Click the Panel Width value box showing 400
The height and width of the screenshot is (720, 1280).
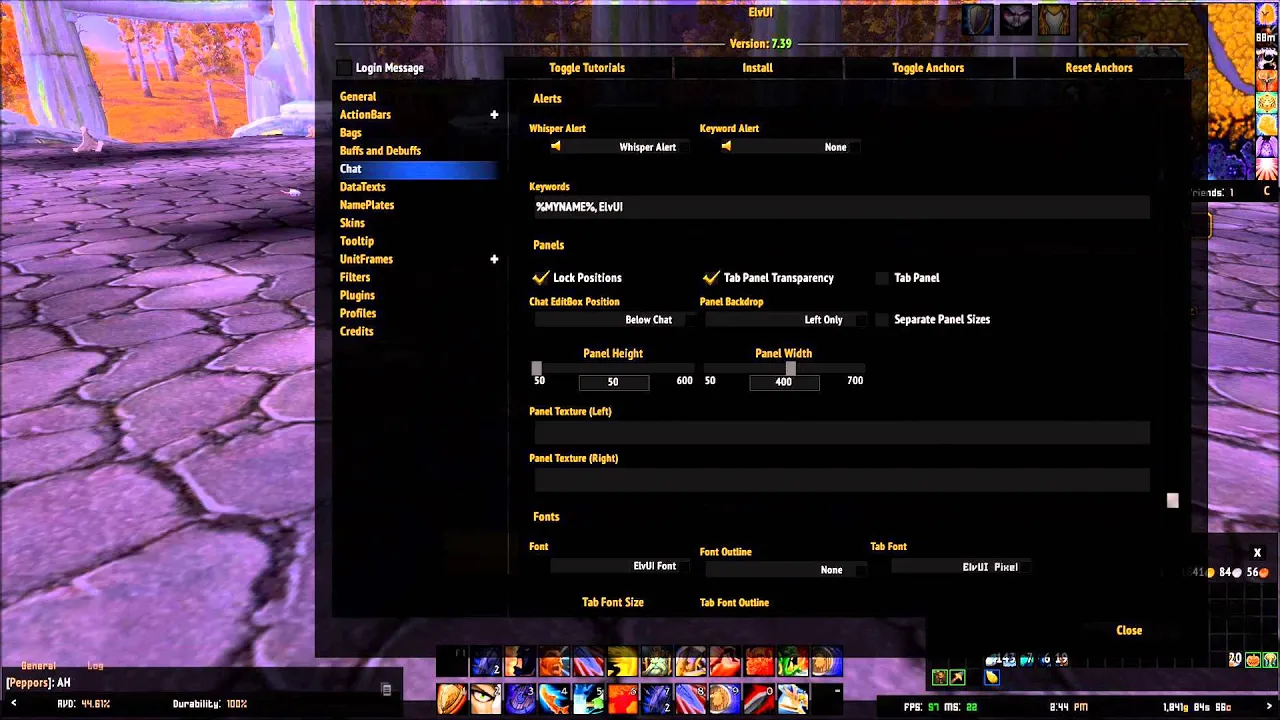pos(784,382)
